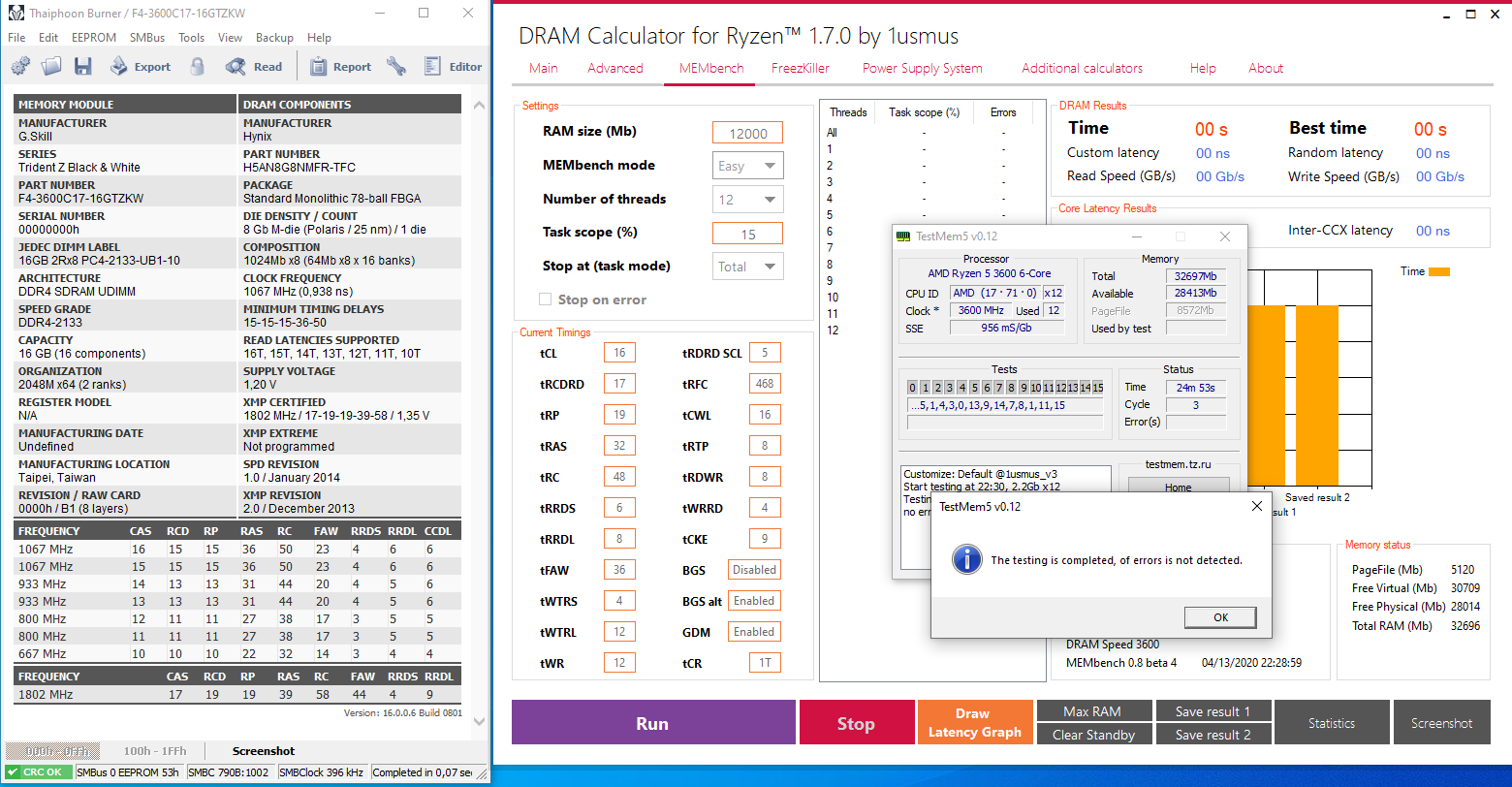The width and height of the screenshot is (1512, 787).
Task: Select the MEMbench tab
Action: point(711,68)
